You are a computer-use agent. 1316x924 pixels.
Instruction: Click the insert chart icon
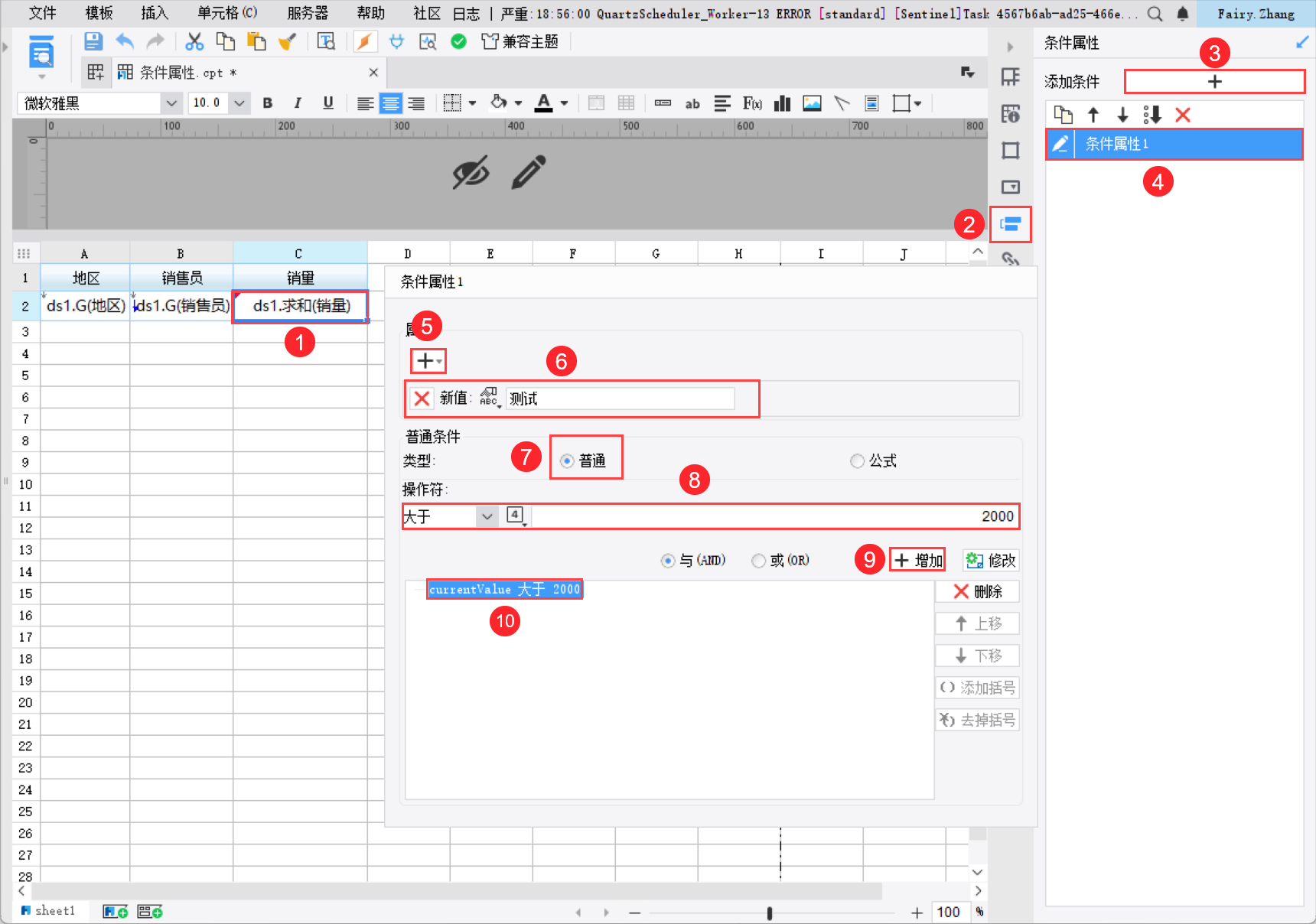(x=782, y=103)
